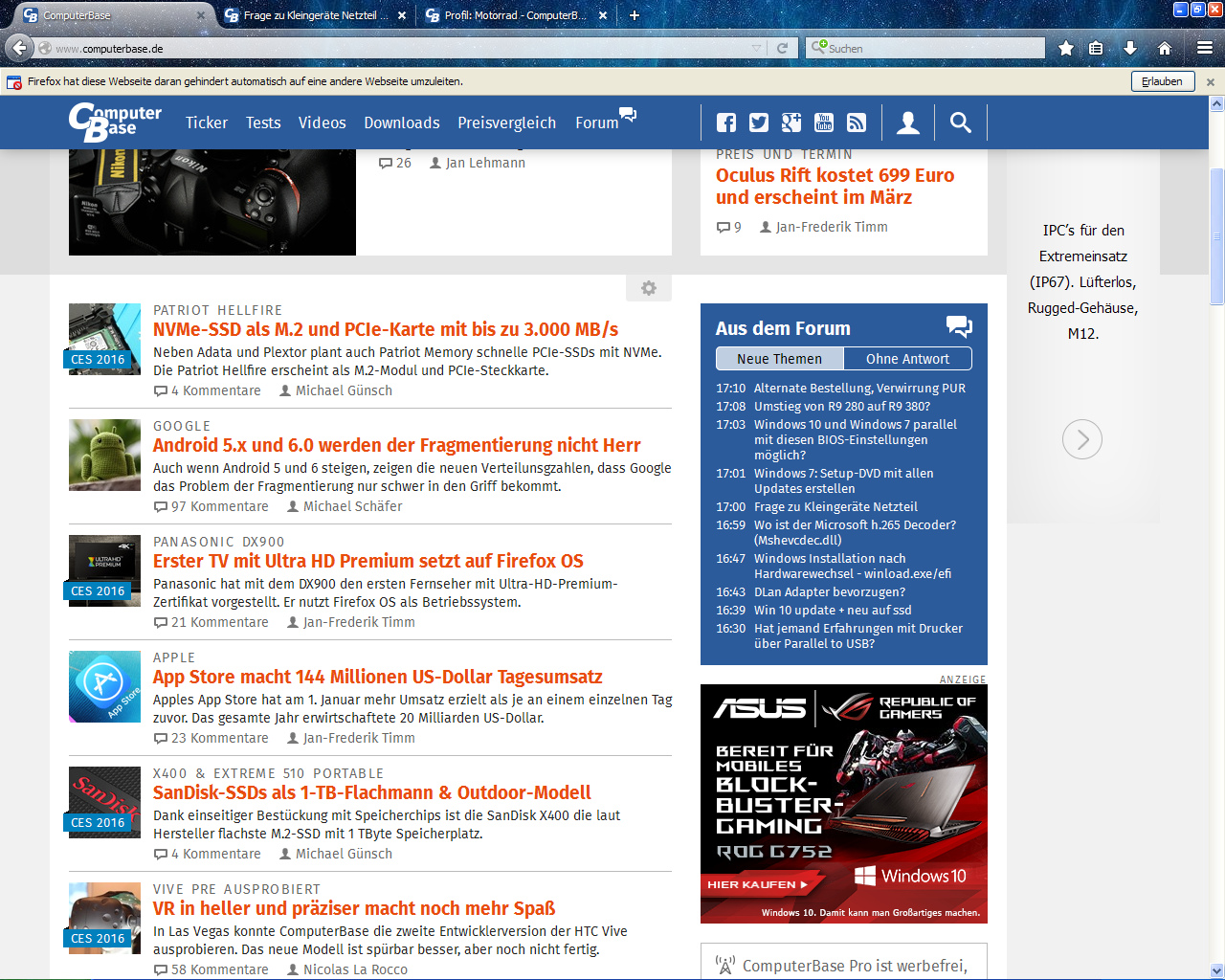1225x980 pixels.
Task: Open URL history dropdown arrow
Action: click(756, 48)
